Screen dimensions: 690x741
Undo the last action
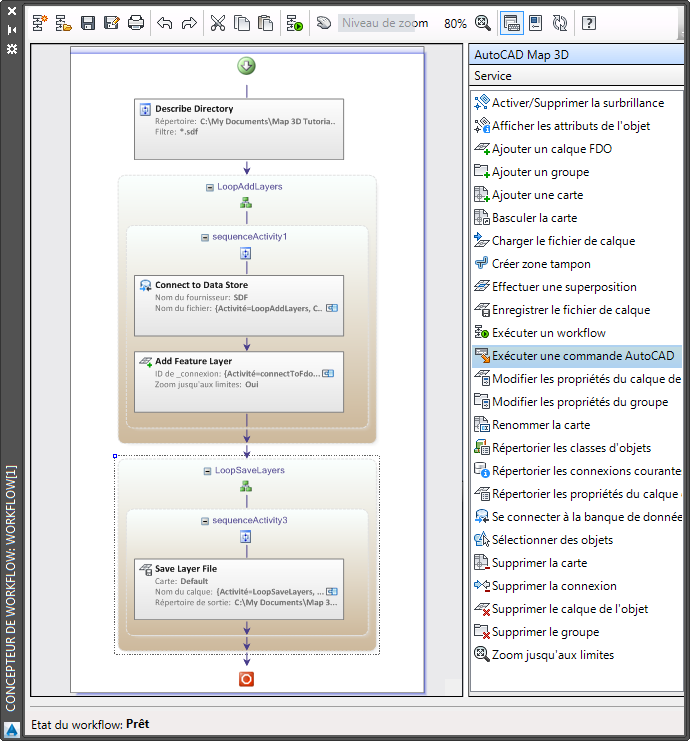164,23
